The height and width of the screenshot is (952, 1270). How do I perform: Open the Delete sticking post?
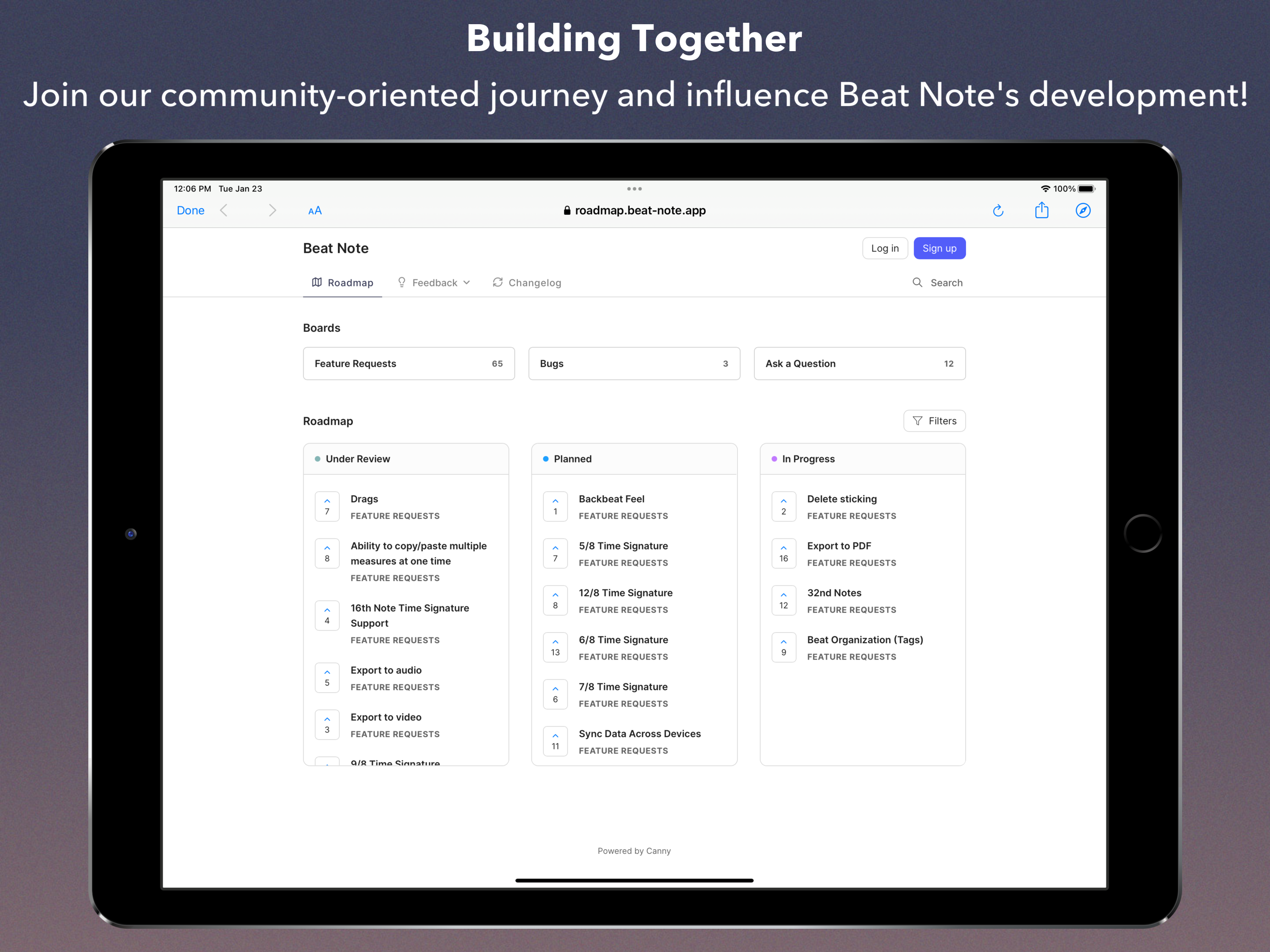coord(842,499)
